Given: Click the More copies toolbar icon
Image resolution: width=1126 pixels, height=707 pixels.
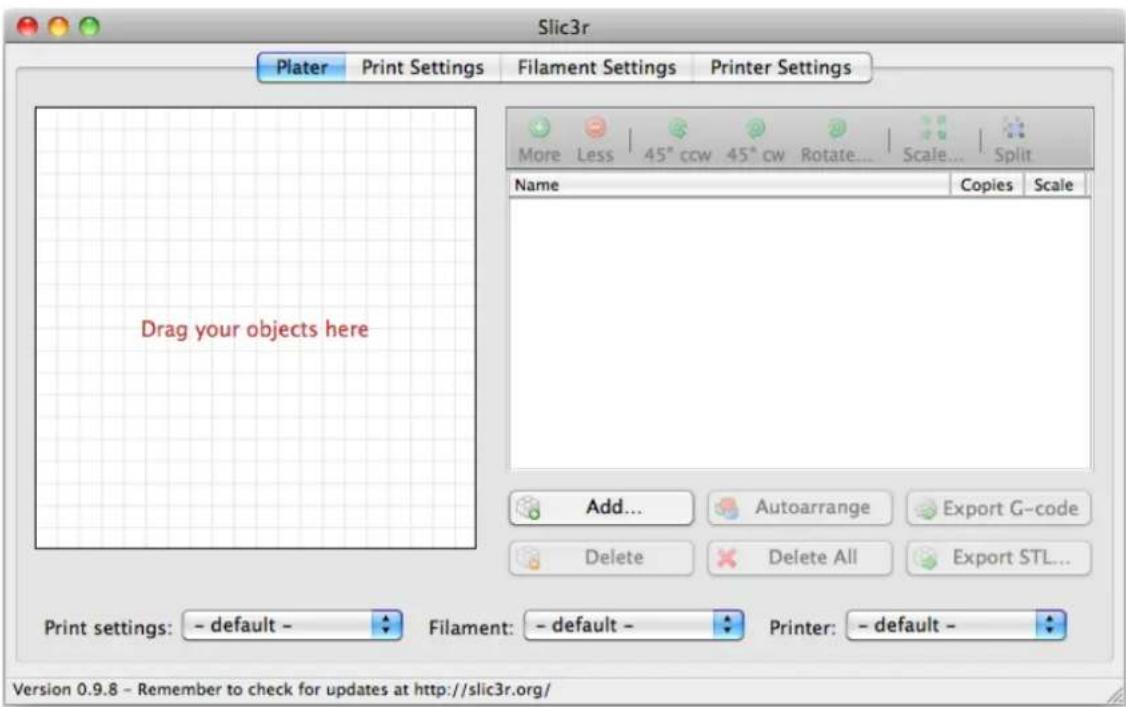Looking at the screenshot, I should tap(539, 140).
